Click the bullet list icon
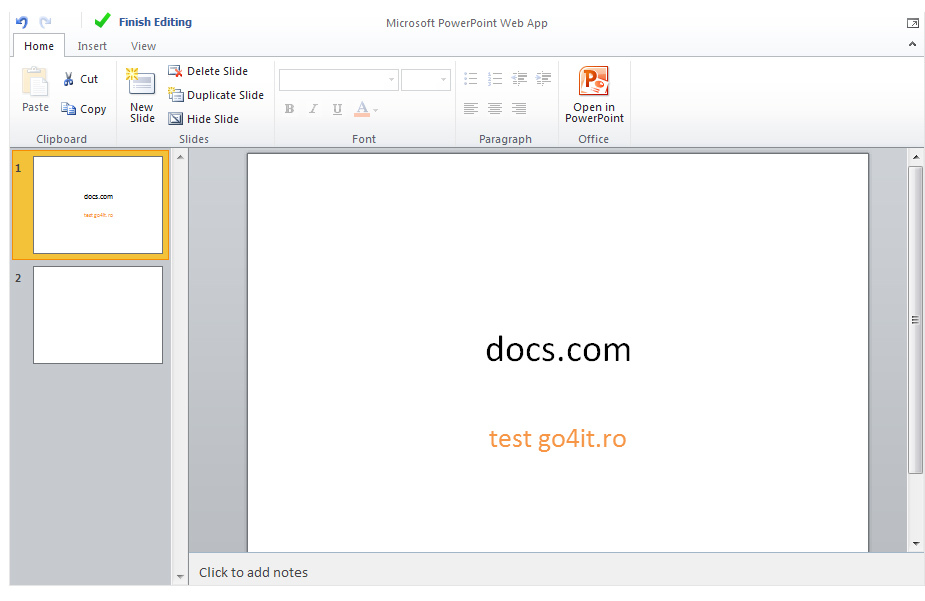The height and width of the screenshot is (601, 925). [x=471, y=79]
